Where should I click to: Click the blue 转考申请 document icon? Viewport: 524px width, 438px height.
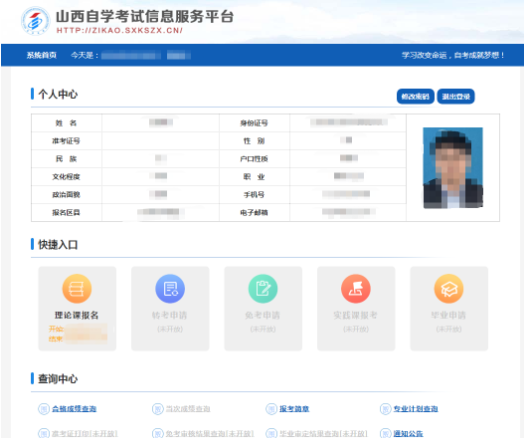click(170, 289)
